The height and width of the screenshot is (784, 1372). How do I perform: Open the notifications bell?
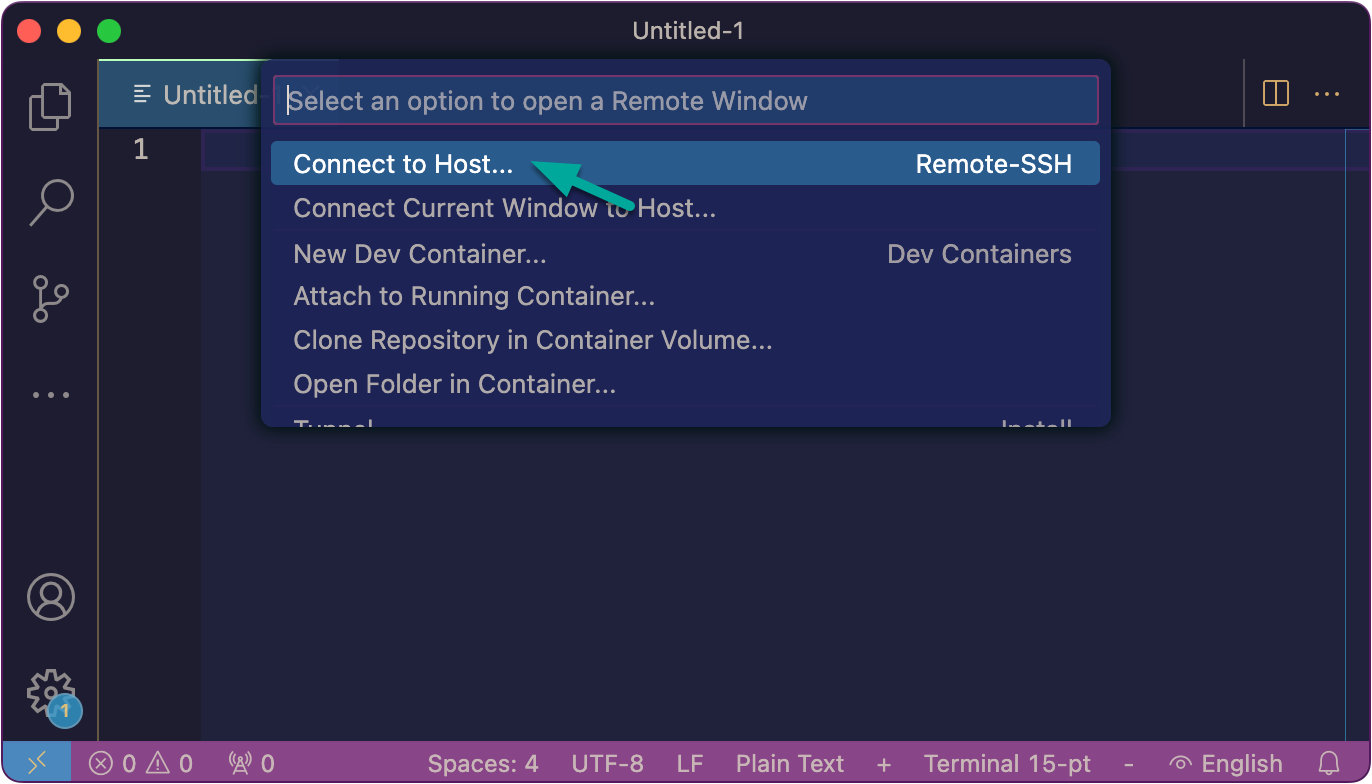1330,762
